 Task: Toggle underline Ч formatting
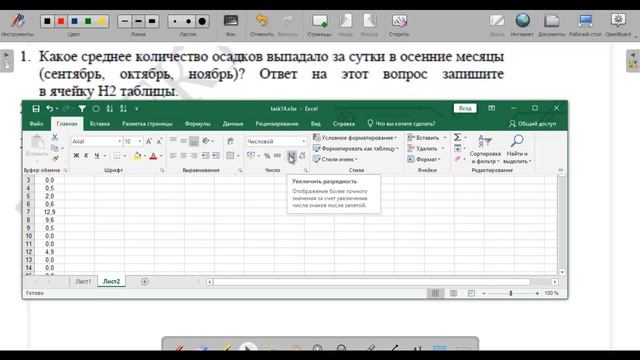pos(97,156)
